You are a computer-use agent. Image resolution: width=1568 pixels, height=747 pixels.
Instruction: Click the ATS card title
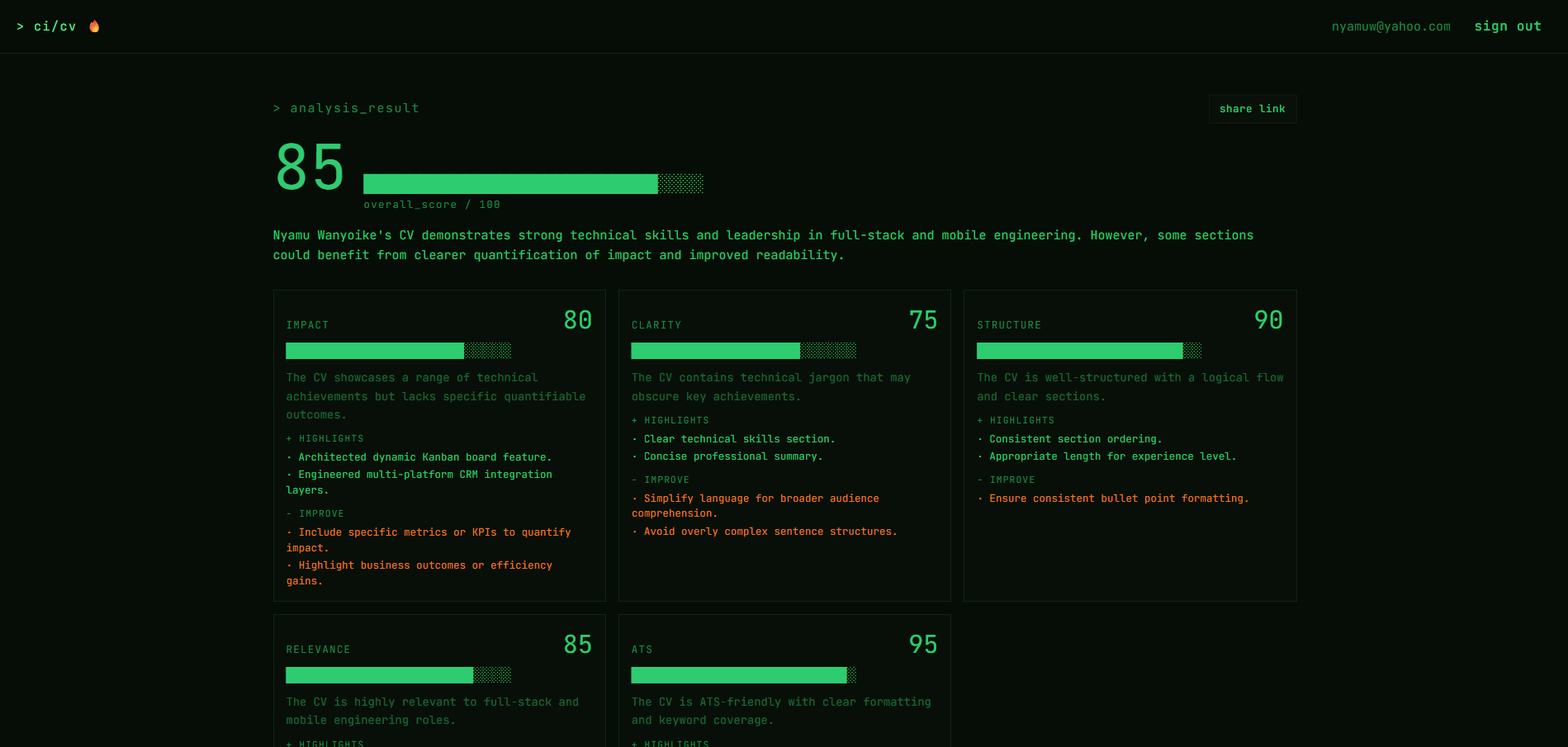pyautogui.click(x=642, y=650)
